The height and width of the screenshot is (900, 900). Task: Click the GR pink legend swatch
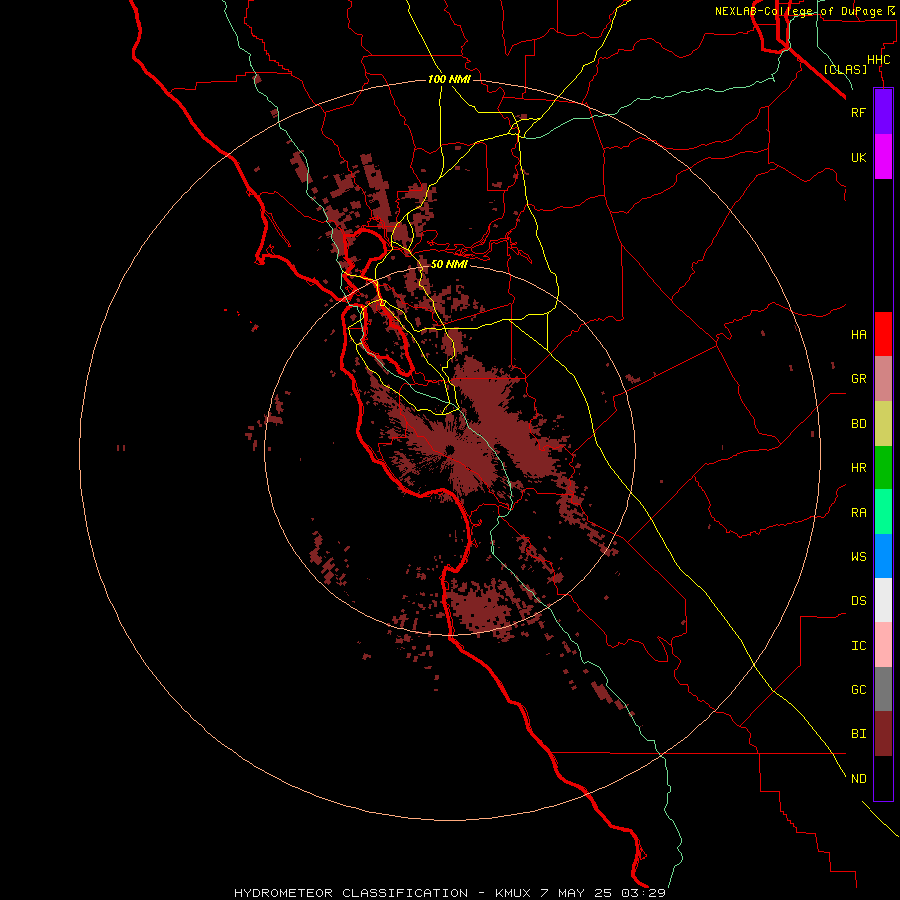(883, 379)
